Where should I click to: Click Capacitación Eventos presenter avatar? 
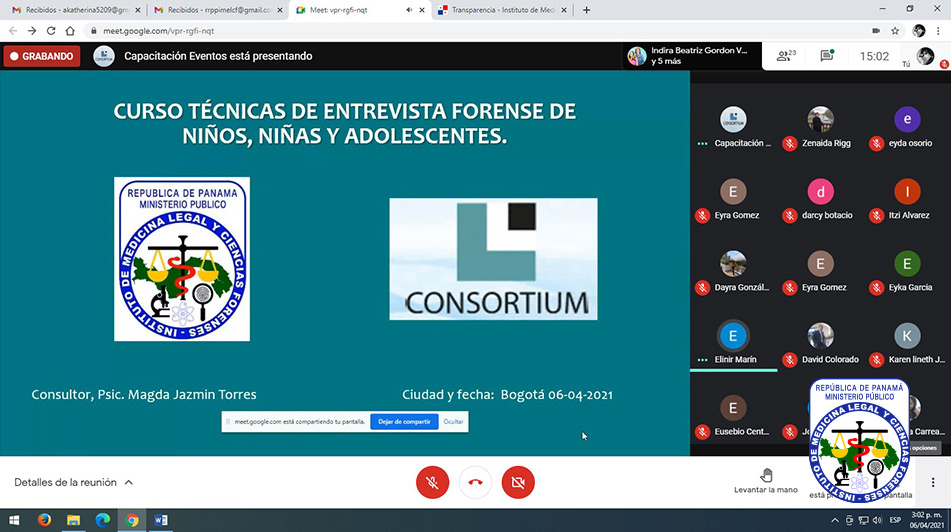tap(104, 56)
